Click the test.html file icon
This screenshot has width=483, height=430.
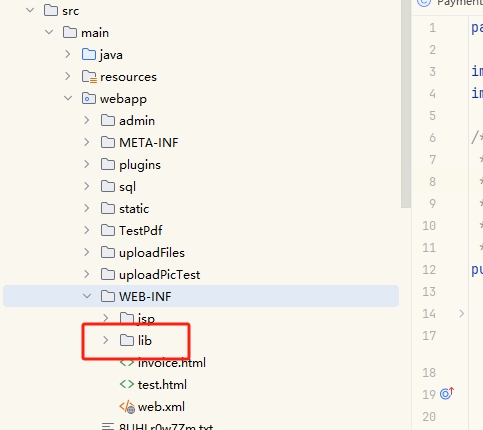[127, 384]
